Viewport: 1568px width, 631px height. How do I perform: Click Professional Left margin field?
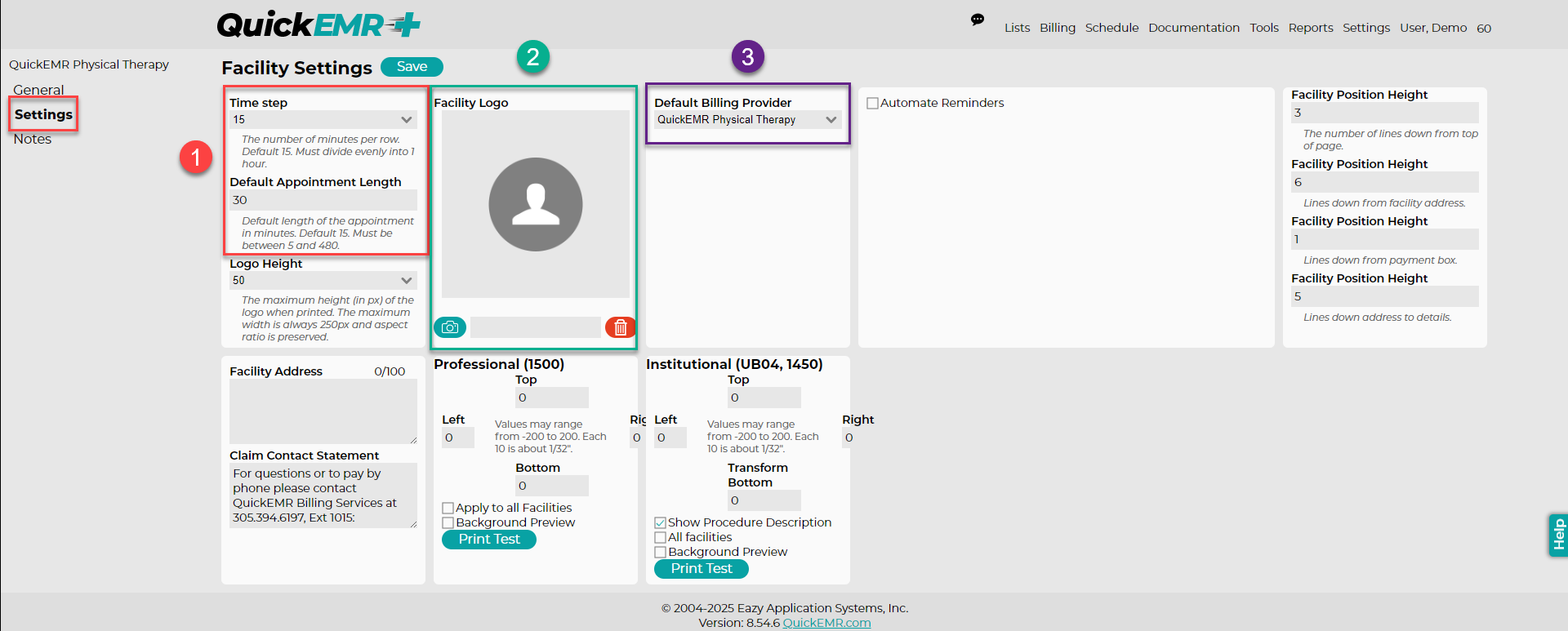point(458,438)
